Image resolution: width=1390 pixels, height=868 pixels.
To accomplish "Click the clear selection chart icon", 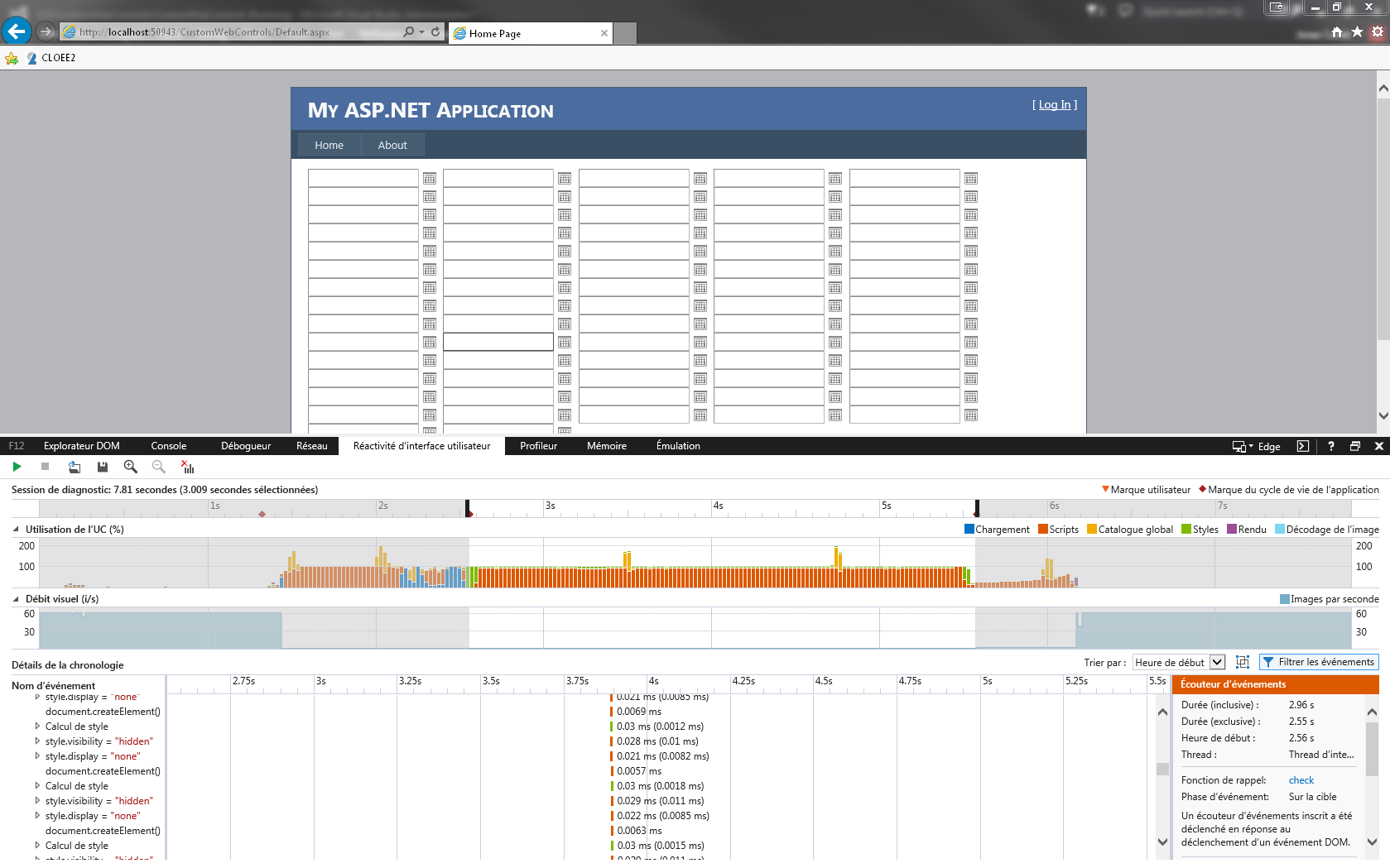I will point(187,467).
